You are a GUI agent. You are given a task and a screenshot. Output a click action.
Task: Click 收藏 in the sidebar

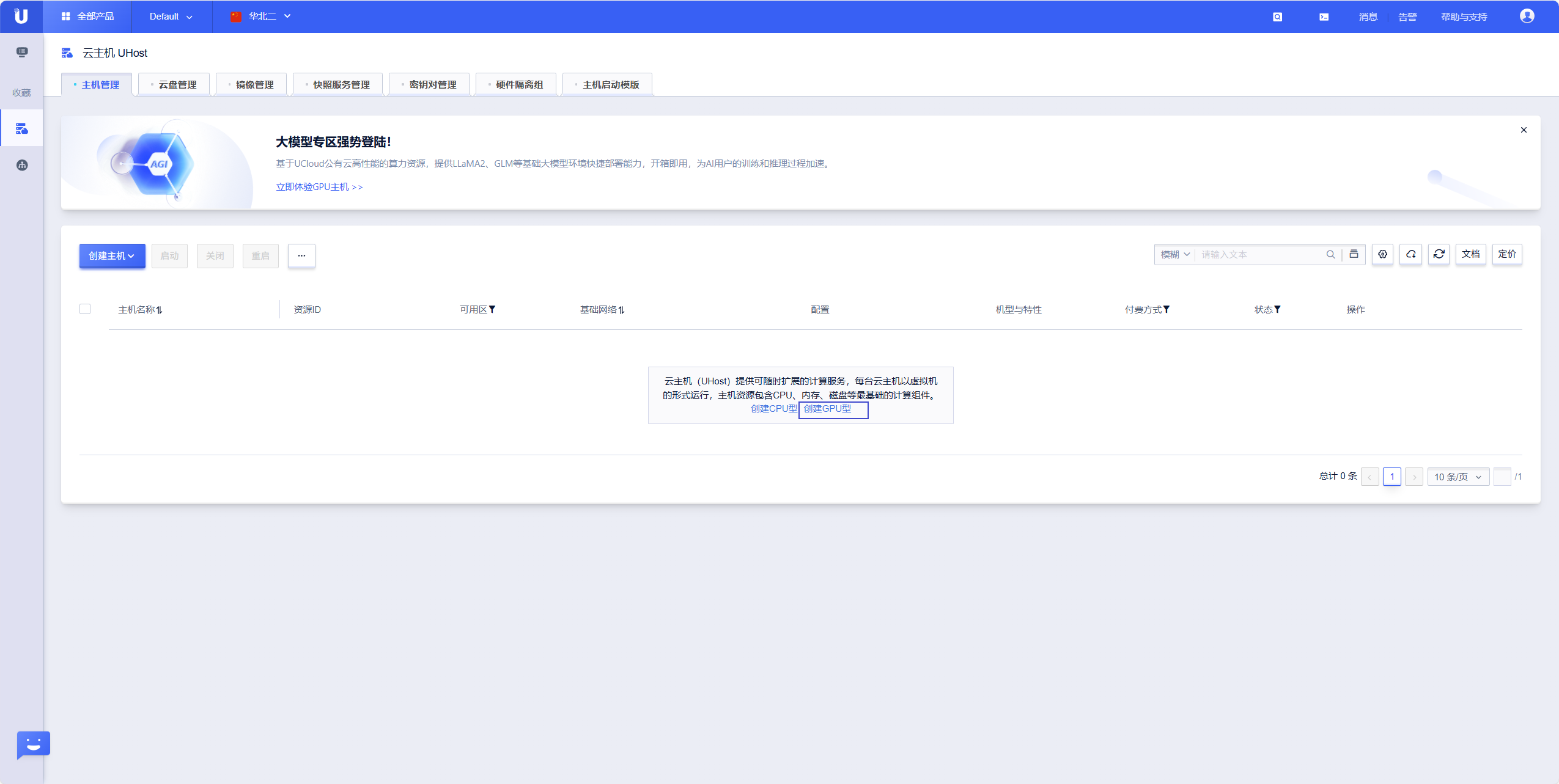point(21,92)
